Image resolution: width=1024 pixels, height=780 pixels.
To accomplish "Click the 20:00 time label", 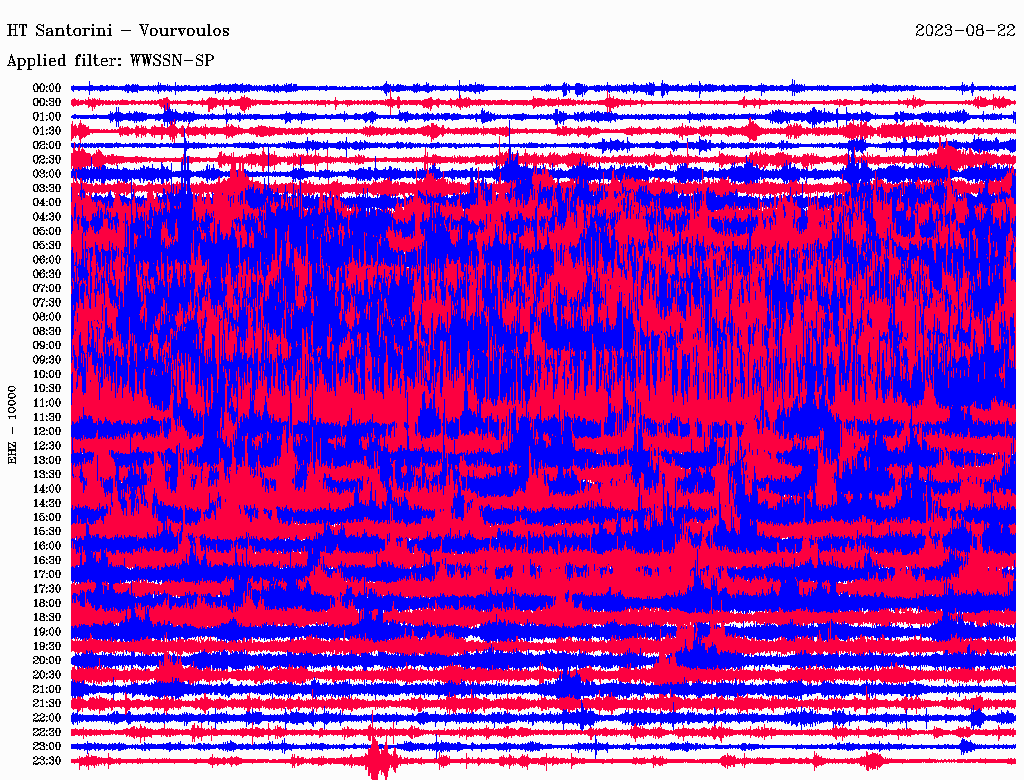I will tap(47, 660).
